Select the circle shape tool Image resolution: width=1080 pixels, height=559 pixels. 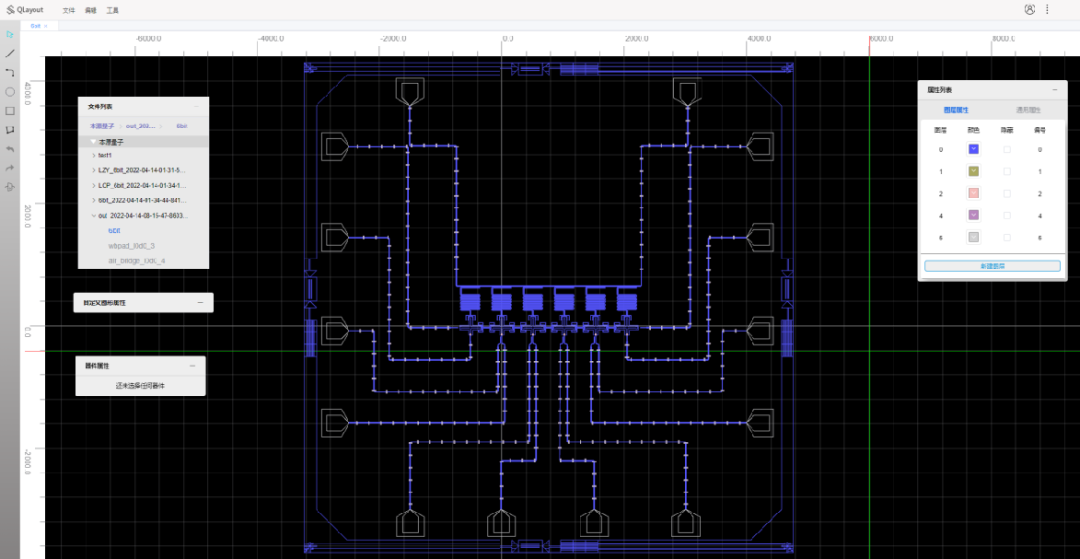pos(10,91)
